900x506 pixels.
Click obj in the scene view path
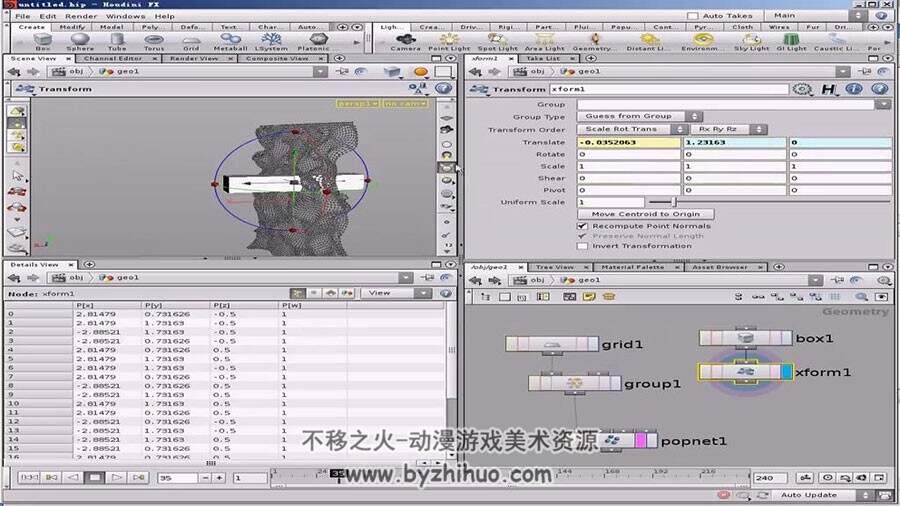click(x=76, y=72)
